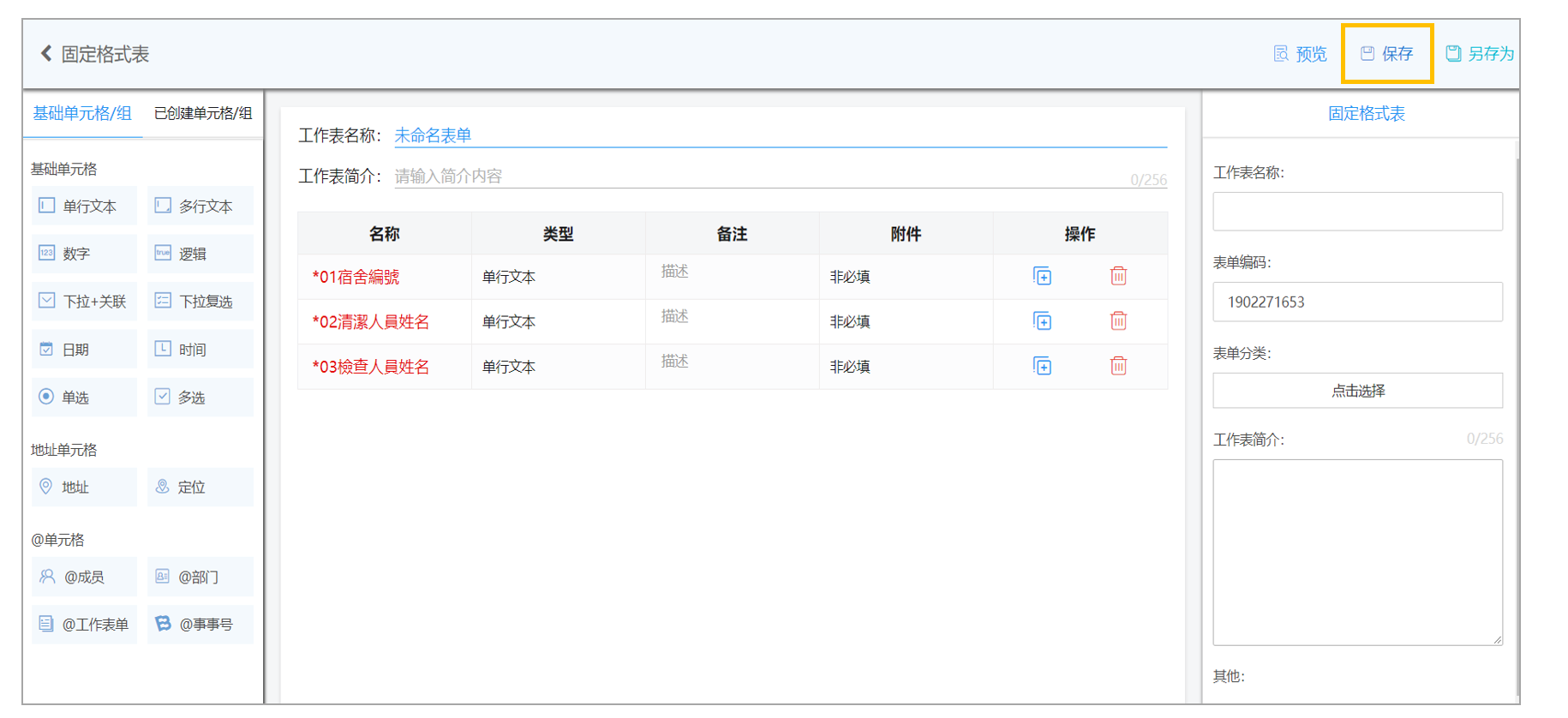
Task: Select the *03檢查人員姓名 field name
Action: [371, 367]
